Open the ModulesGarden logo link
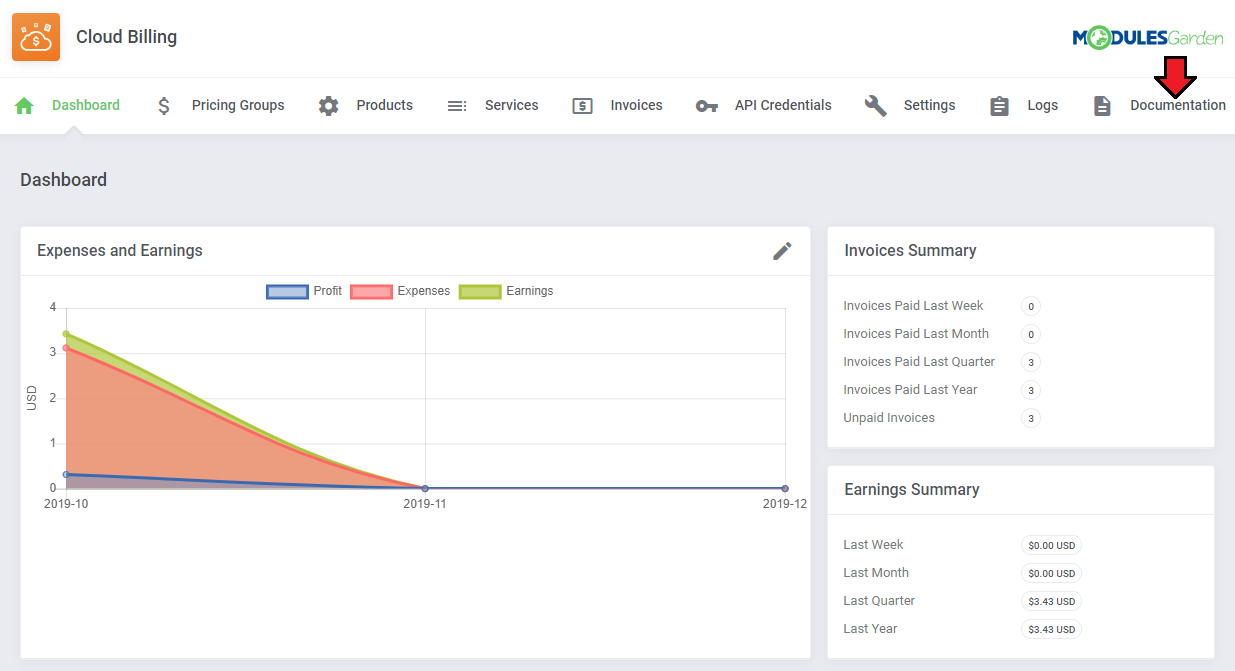 (x=1148, y=38)
